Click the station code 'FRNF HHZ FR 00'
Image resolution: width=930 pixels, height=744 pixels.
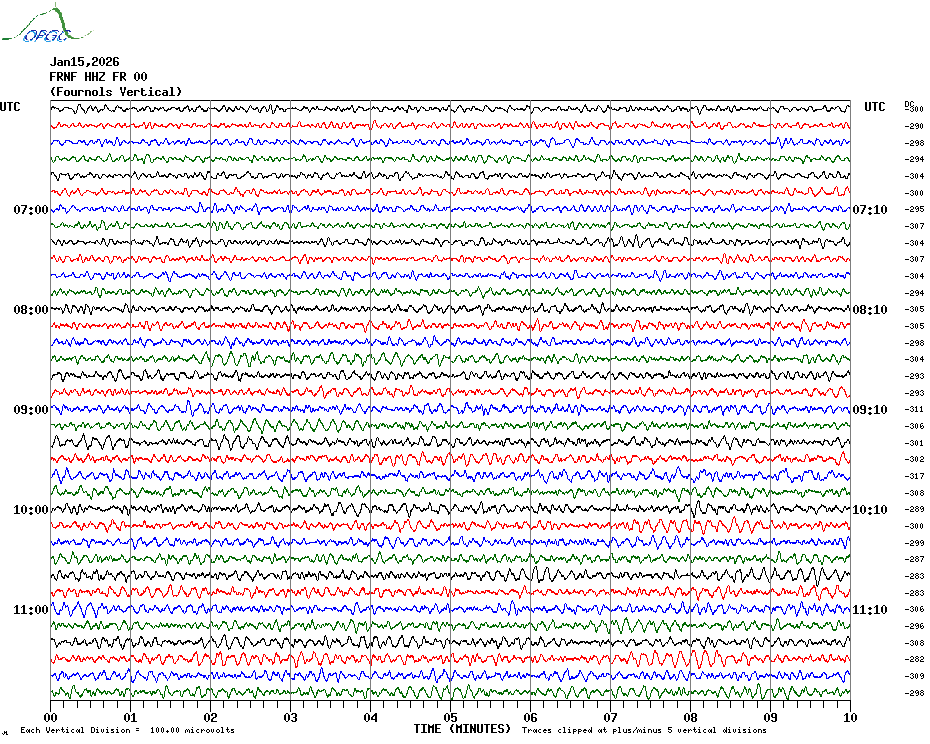point(98,77)
